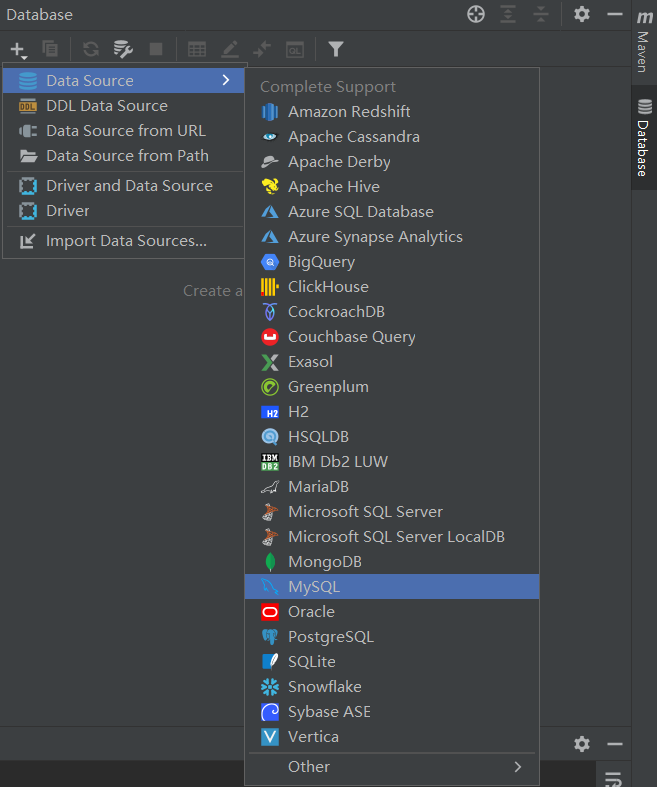The image size is (657, 787).
Task: Select MariaDB data source
Action: tap(392, 487)
